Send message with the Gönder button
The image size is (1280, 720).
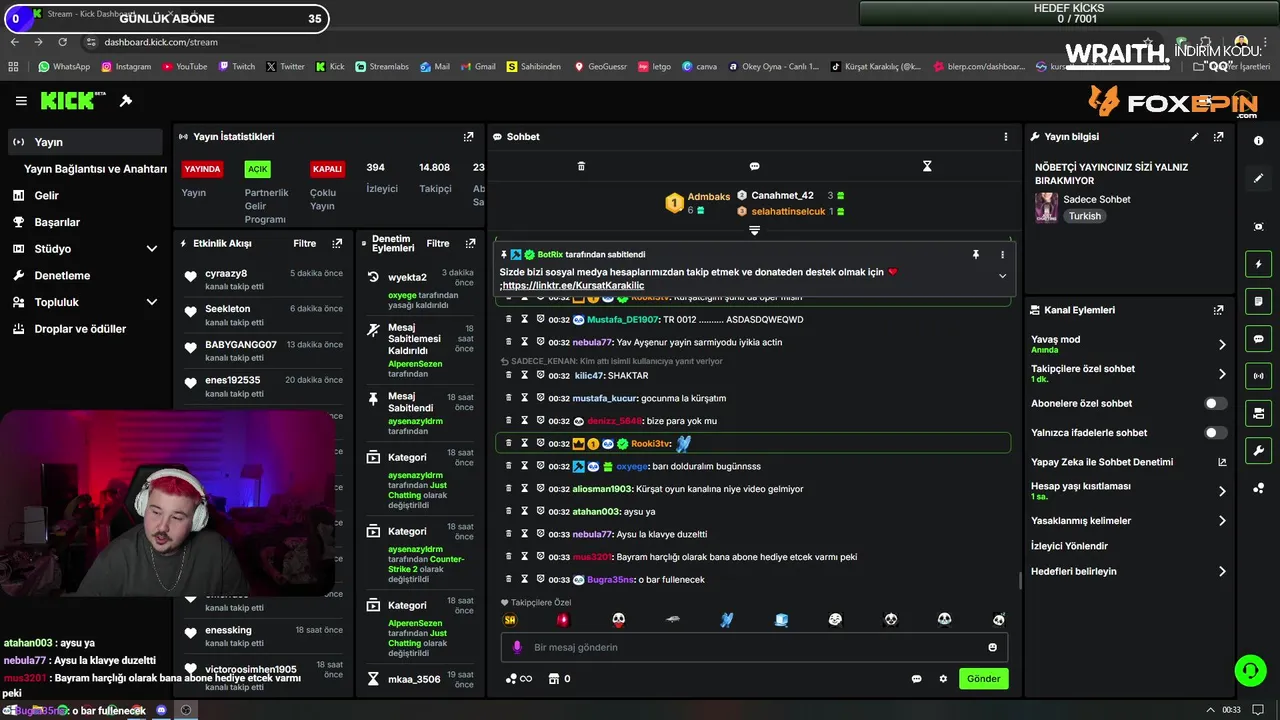pos(983,679)
